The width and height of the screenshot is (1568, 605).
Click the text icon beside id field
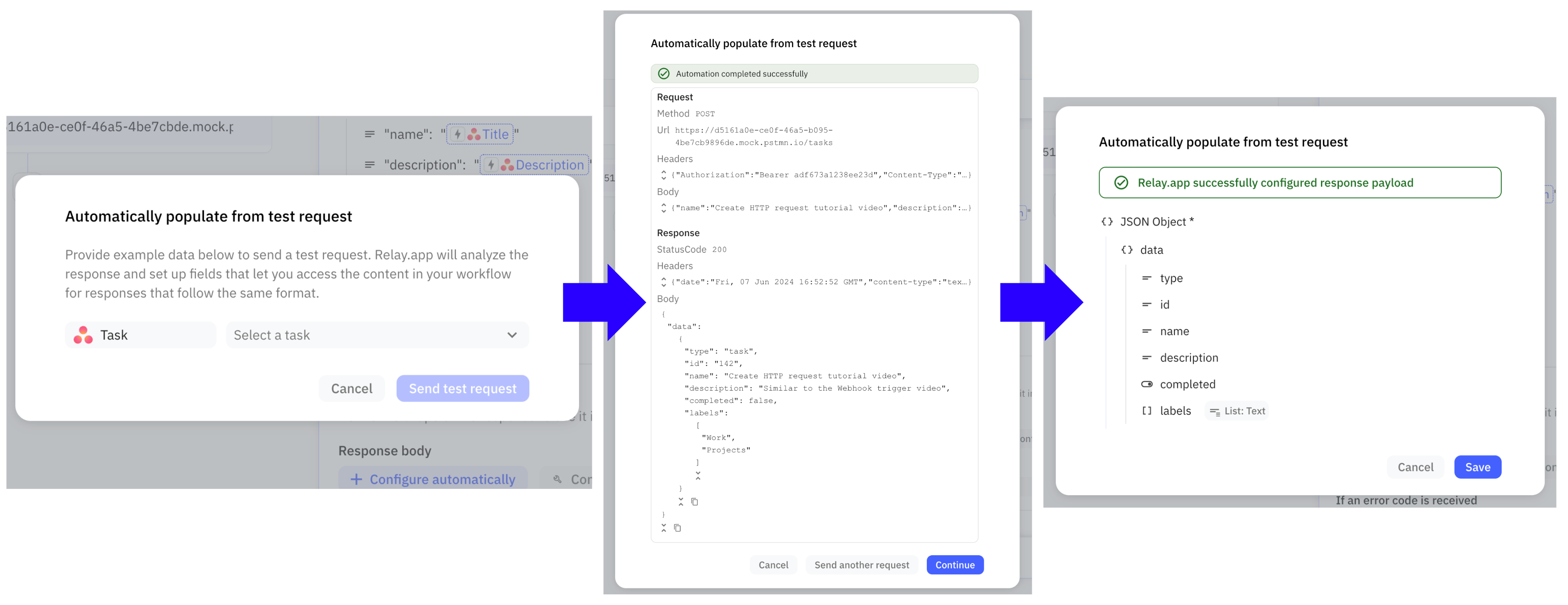1146,305
